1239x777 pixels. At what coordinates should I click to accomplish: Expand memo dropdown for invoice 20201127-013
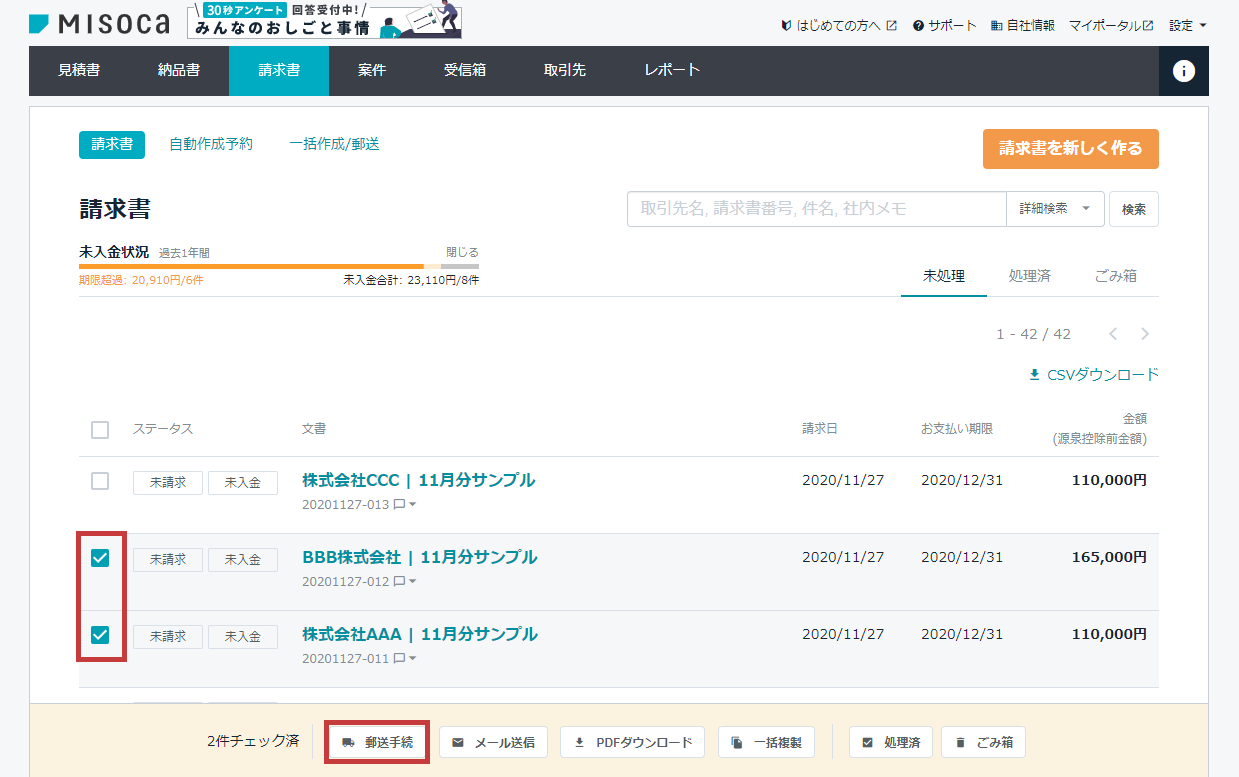(x=405, y=505)
